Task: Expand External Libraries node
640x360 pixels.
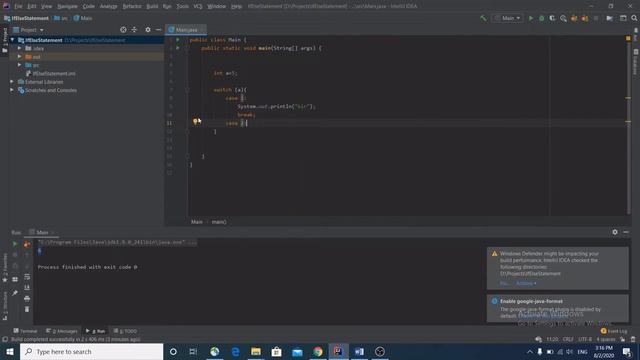Action: pyautogui.click(x=12, y=82)
